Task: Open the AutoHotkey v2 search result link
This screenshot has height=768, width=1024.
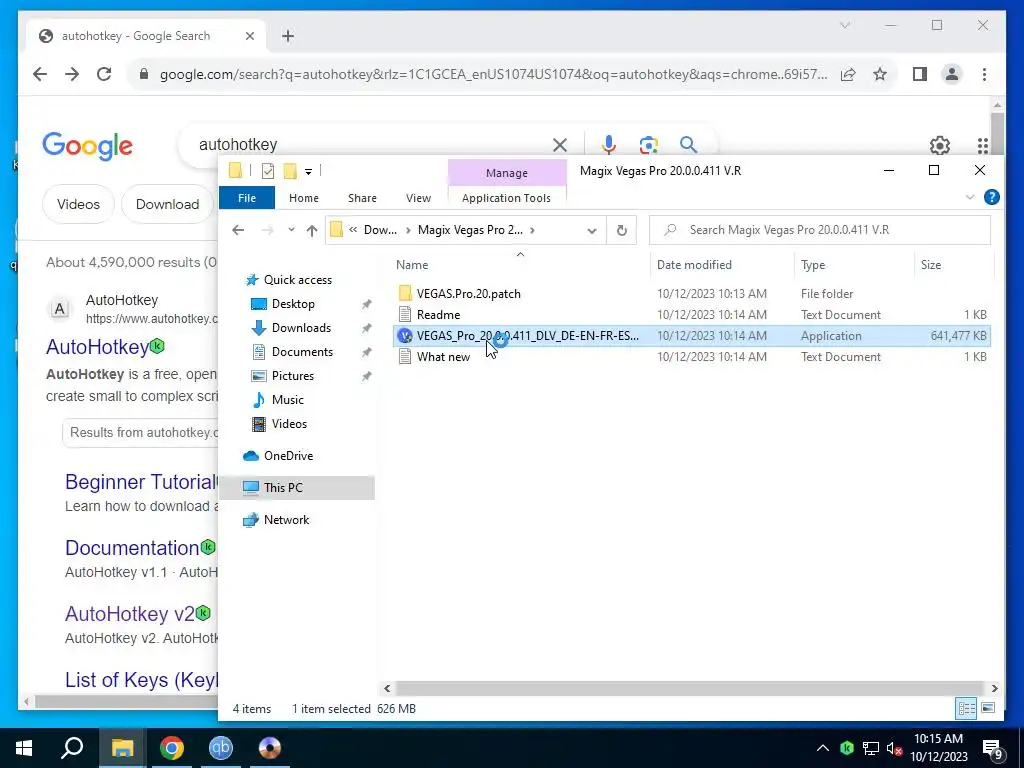Action: pos(129,614)
